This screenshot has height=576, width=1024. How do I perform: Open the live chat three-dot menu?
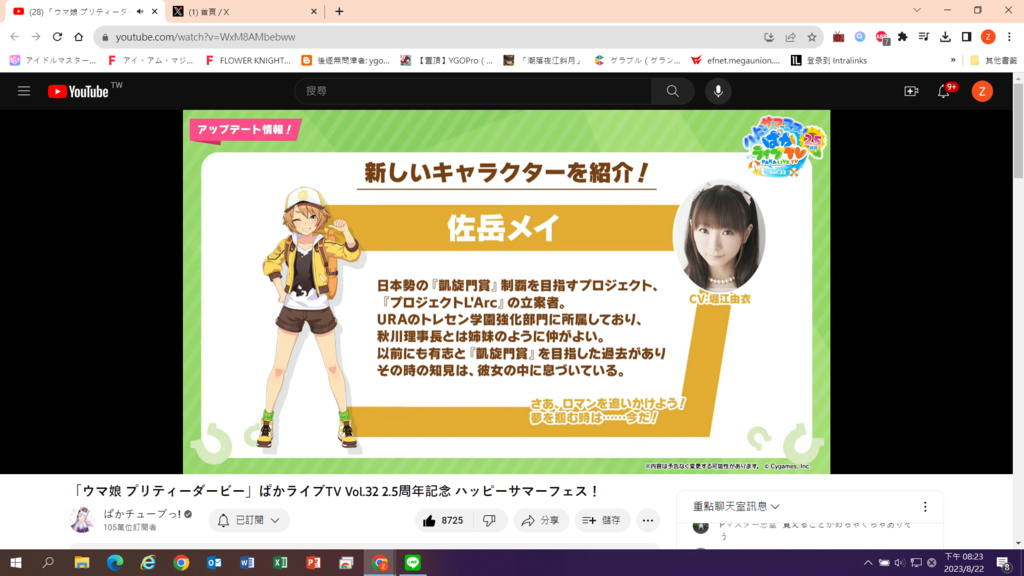pos(925,507)
